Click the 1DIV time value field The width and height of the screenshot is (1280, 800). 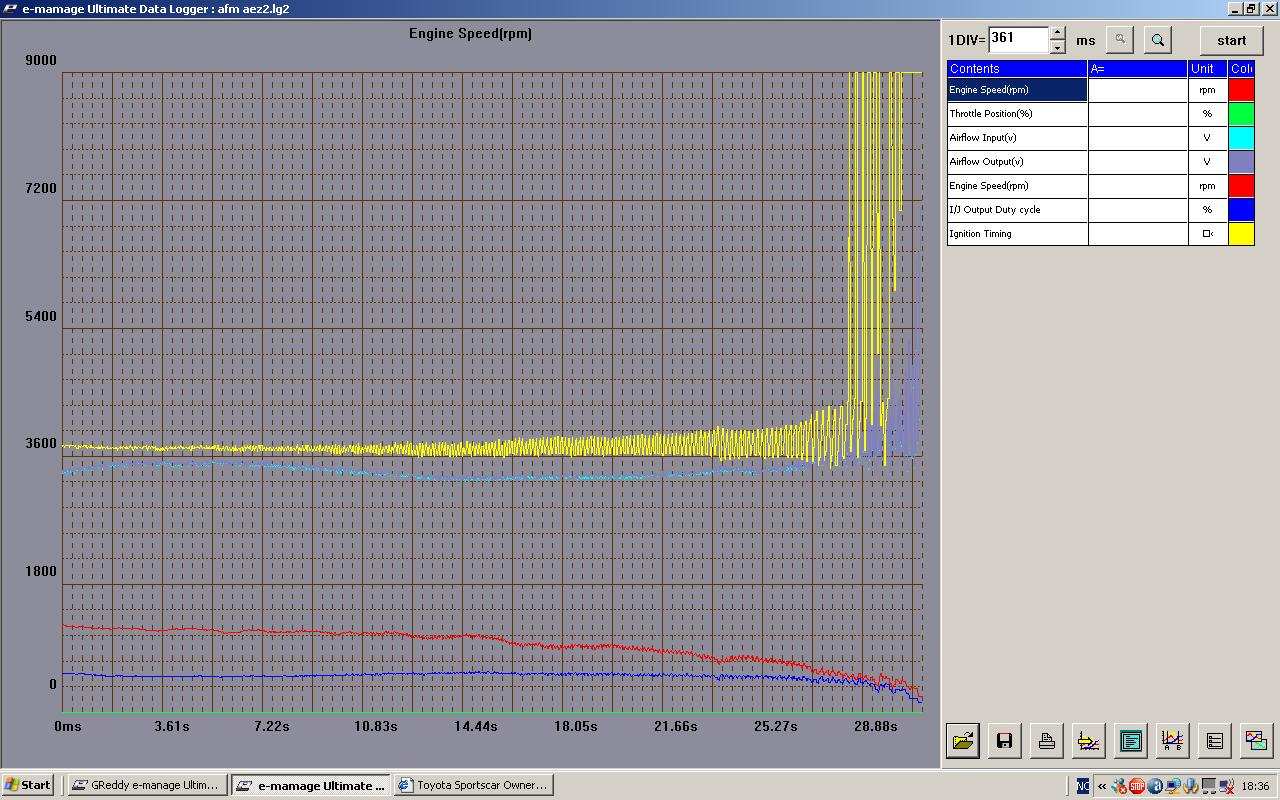[1017, 39]
